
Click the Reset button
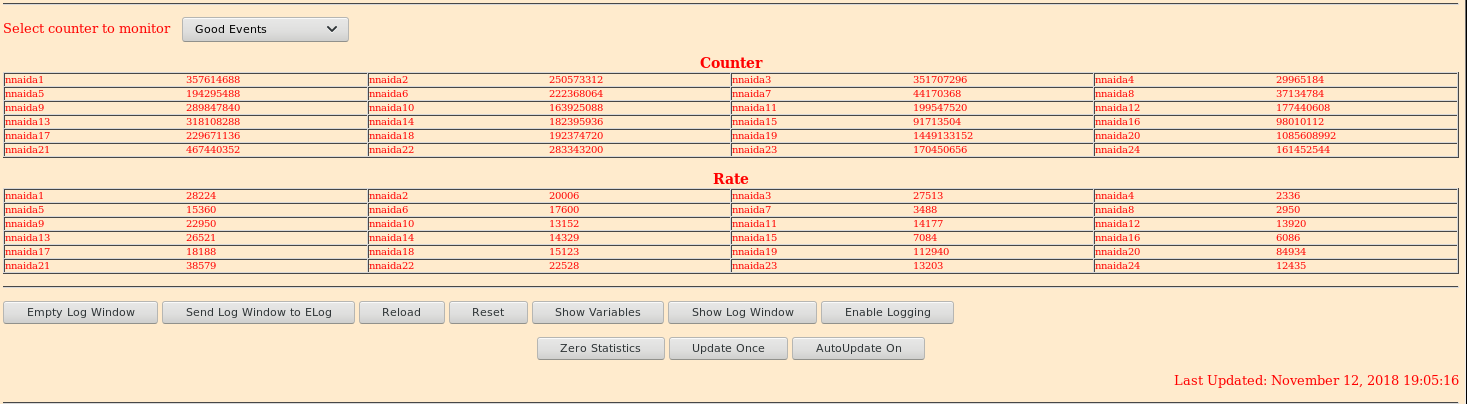point(488,312)
